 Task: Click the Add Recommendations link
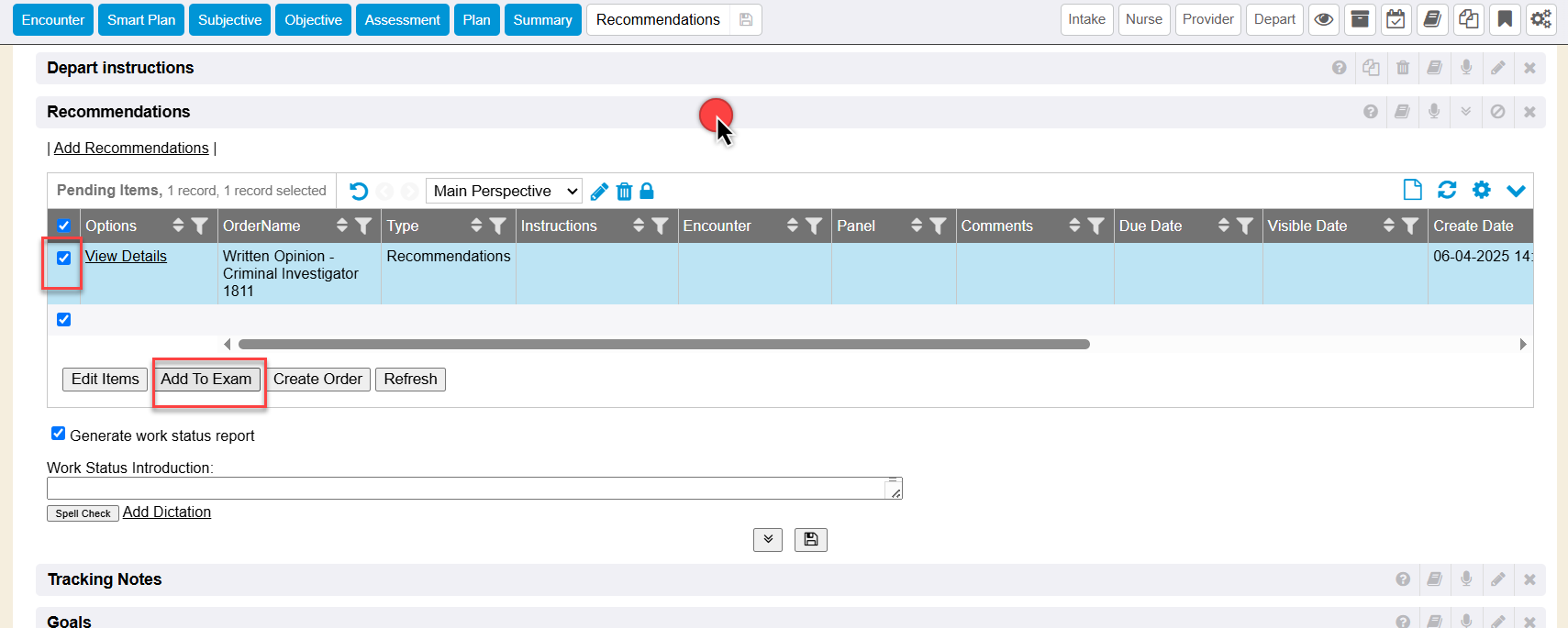(131, 148)
